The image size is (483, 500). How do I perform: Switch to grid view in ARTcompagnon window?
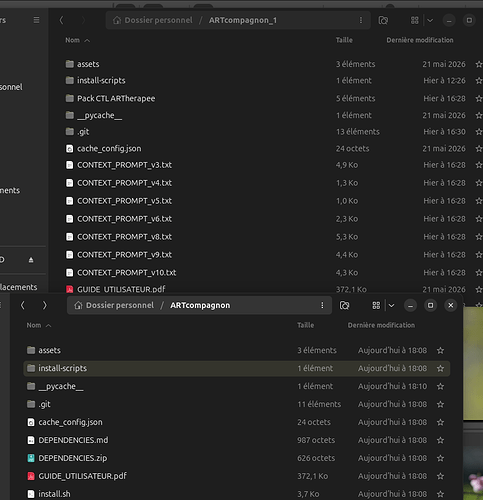376,305
